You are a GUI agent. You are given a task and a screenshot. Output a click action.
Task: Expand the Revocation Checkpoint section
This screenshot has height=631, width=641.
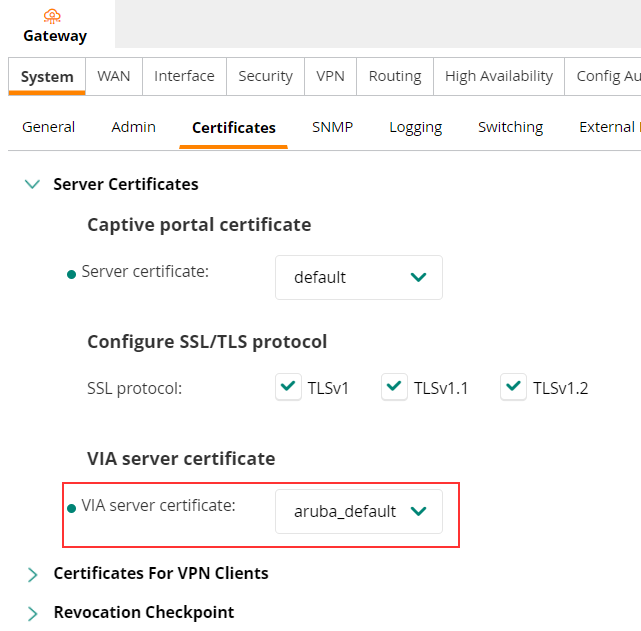[x=32, y=613]
